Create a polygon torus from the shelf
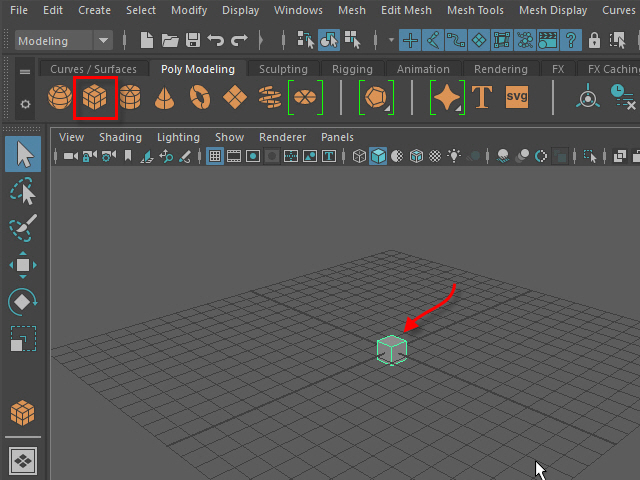 coord(200,97)
